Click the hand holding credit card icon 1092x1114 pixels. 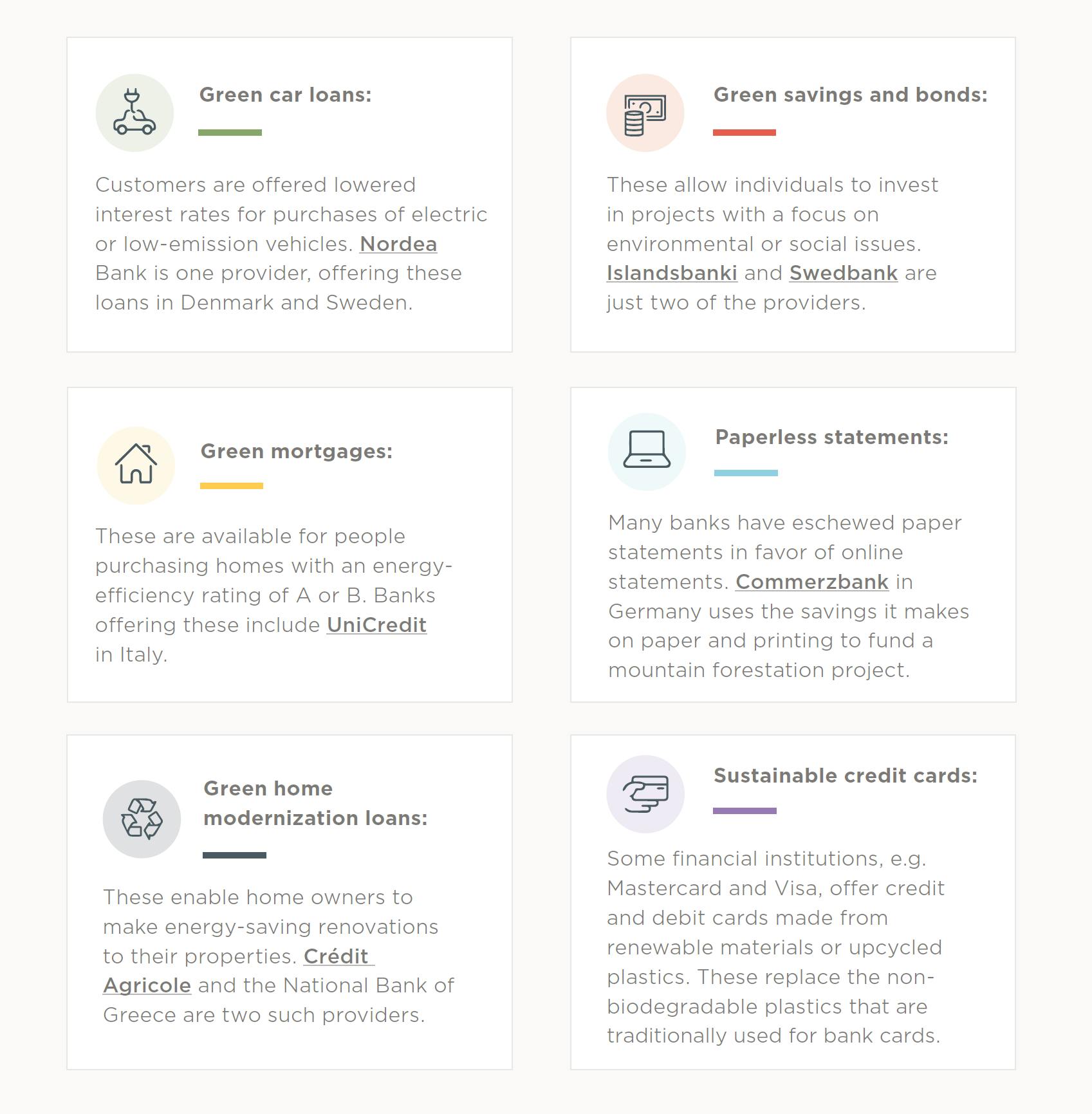point(645,794)
